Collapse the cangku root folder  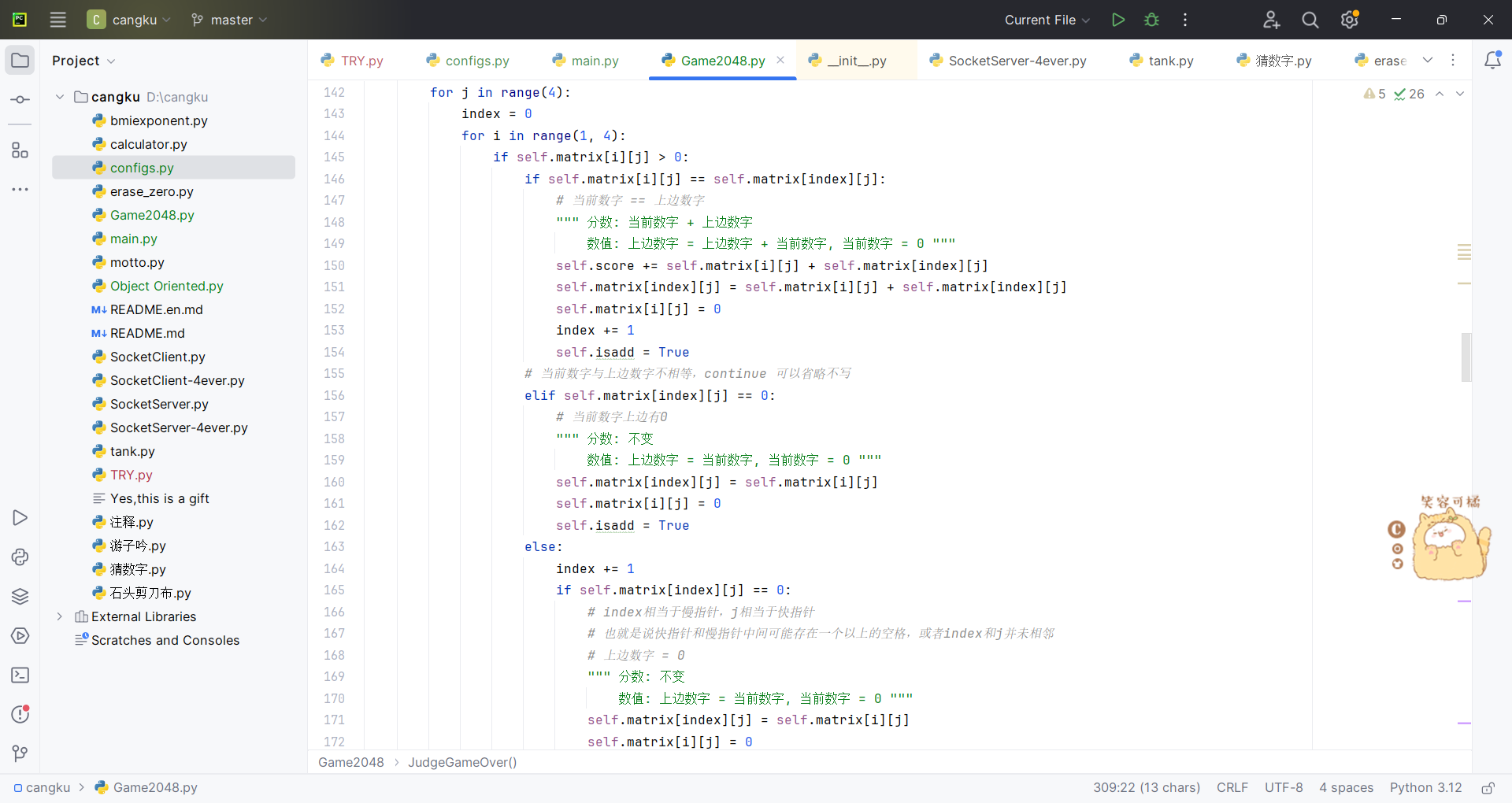60,97
